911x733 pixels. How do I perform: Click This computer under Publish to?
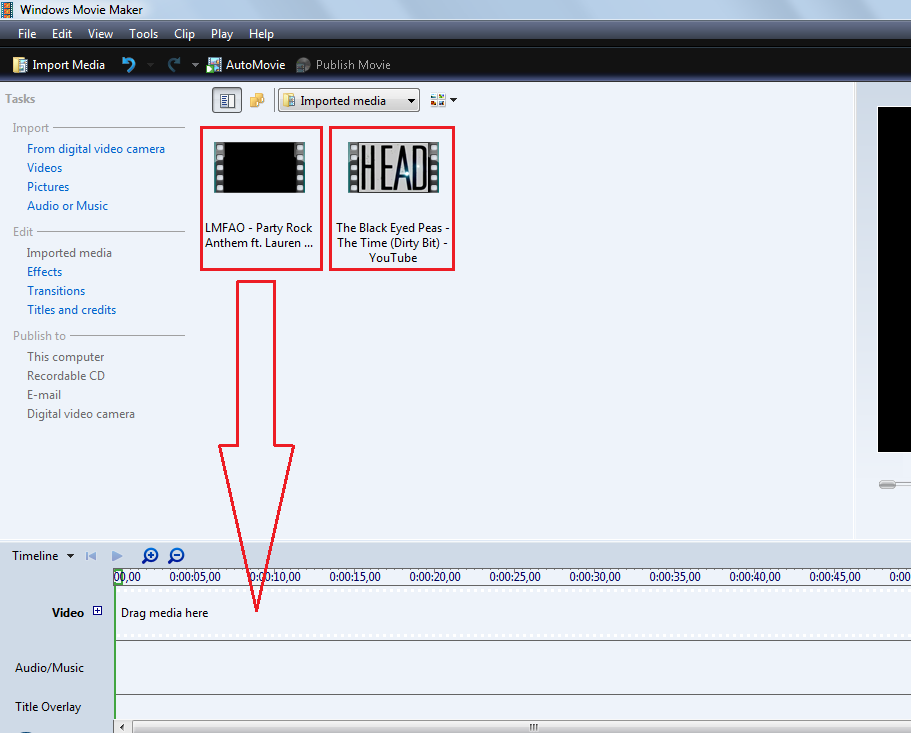point(66,357)
